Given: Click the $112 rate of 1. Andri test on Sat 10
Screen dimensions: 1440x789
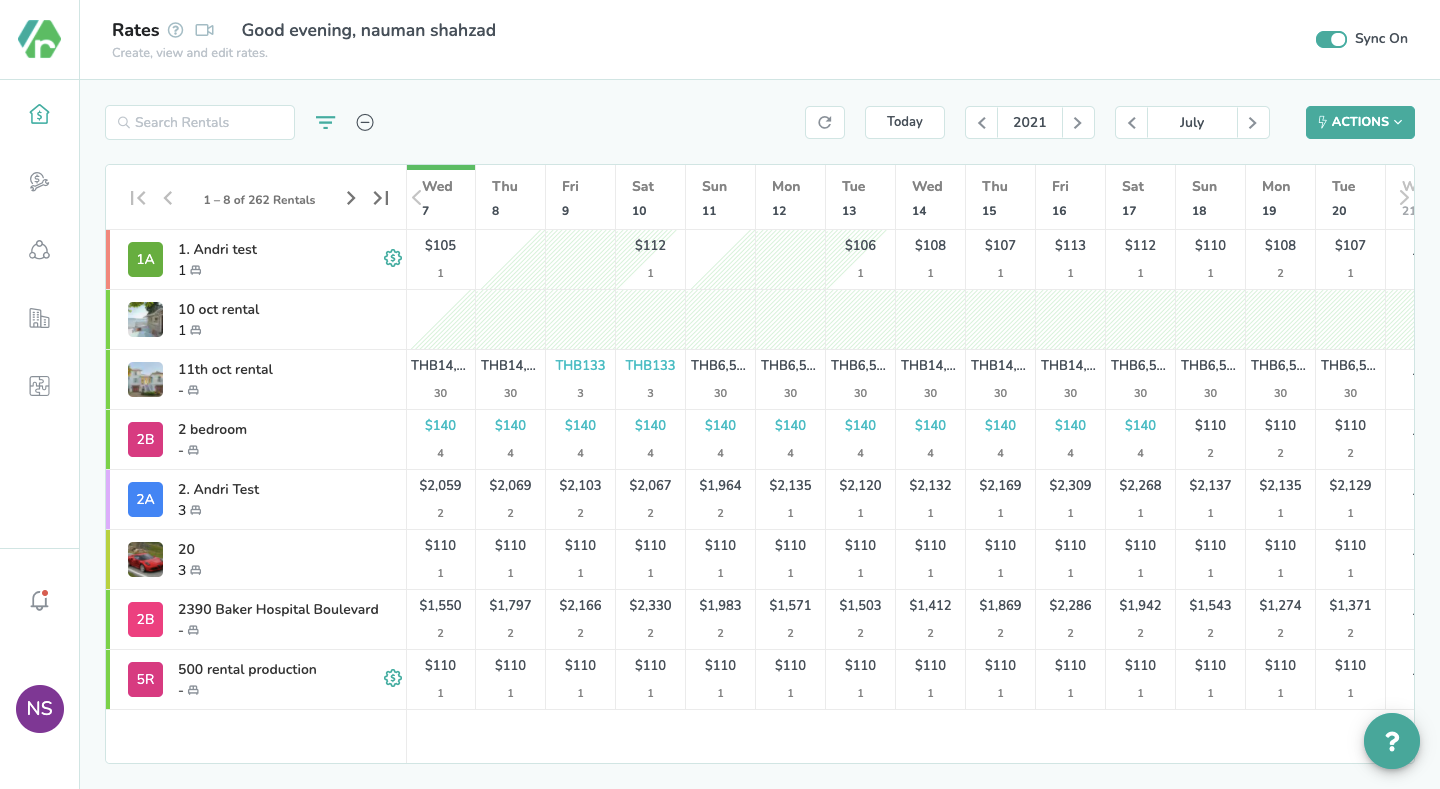Looking at the screenshot, I should tap(650, 245).
